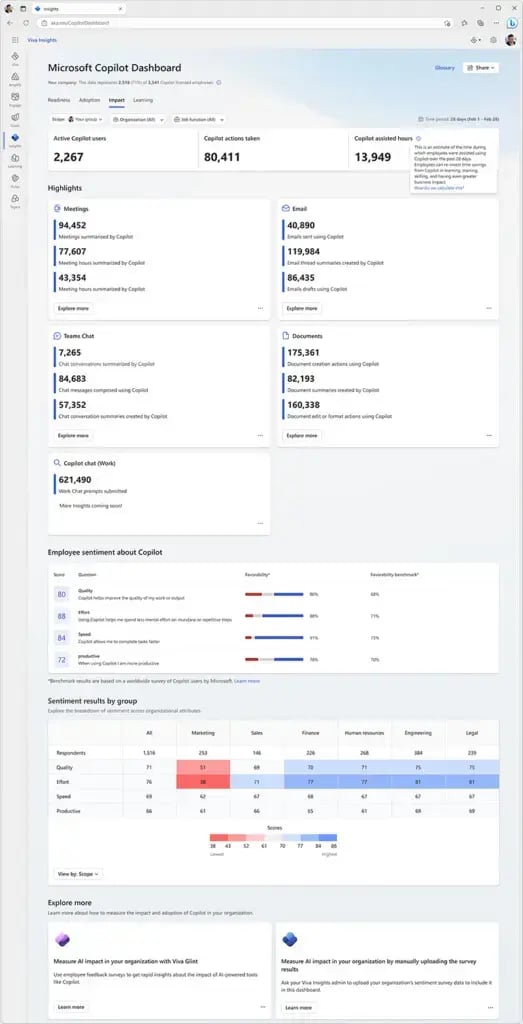Image resolution: width=523 pixels, height=1024 pixels.
Task: Click the browser address bar
Action: [245, 23]
